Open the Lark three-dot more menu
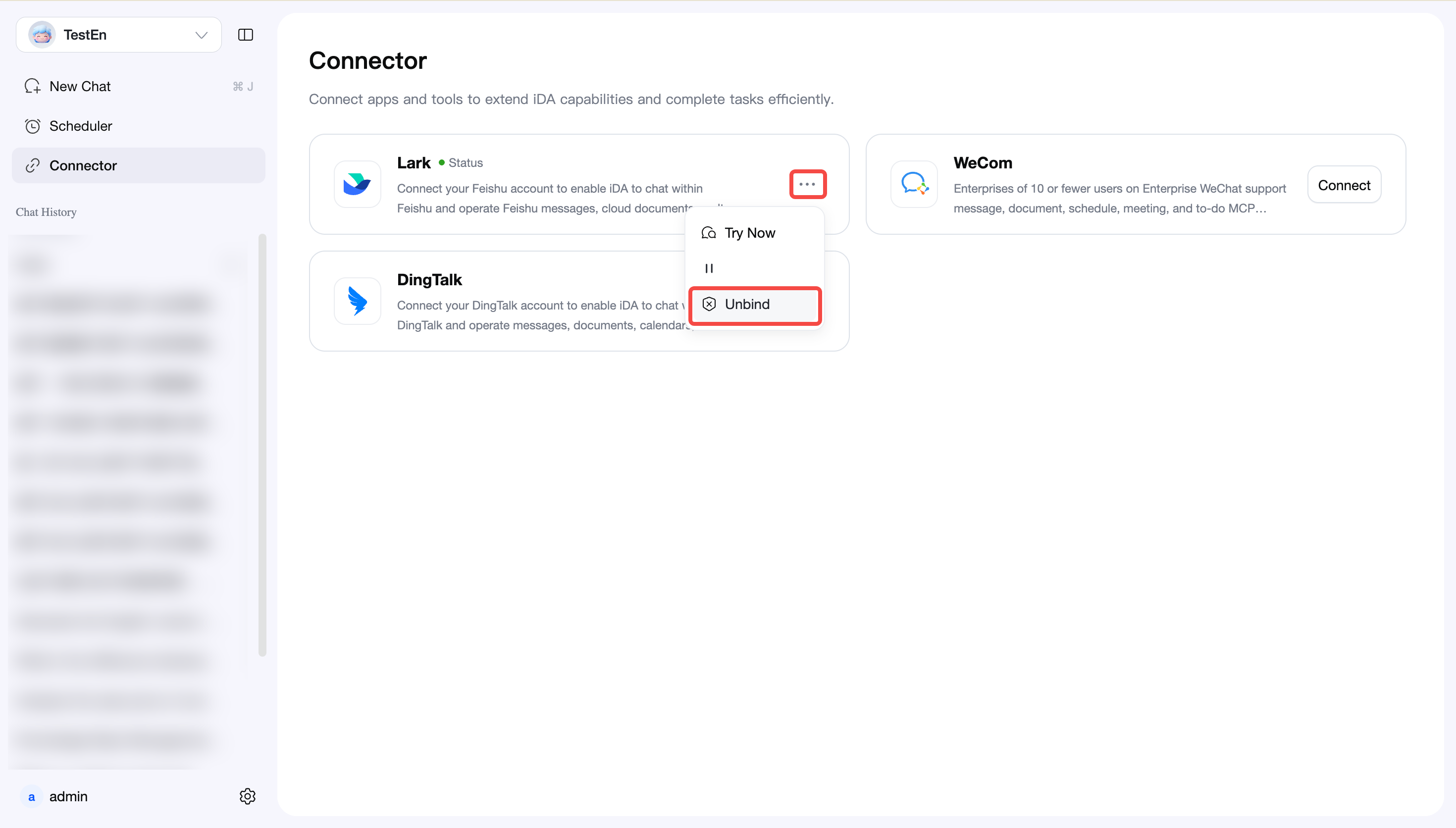The image size is (1456, 828). 807,184
